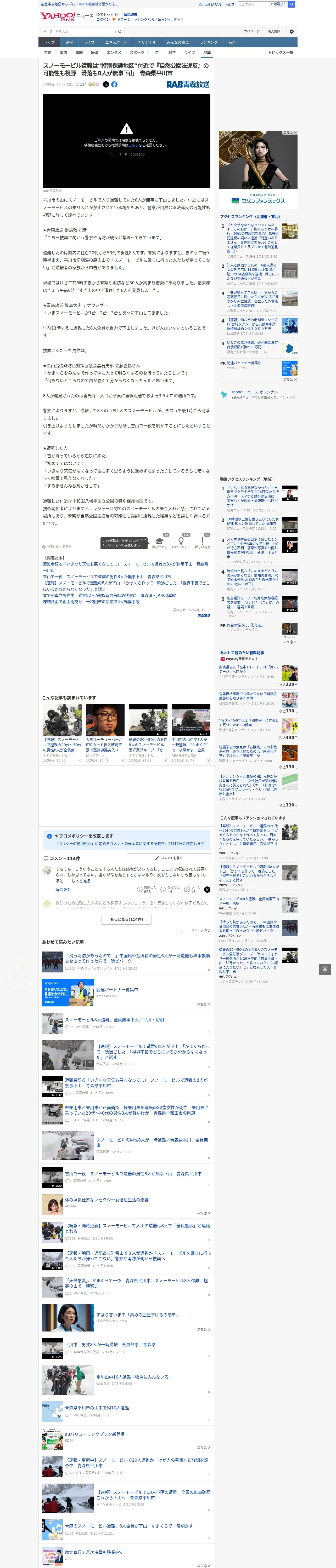Click warning triangle in video player

coord(126,128)
